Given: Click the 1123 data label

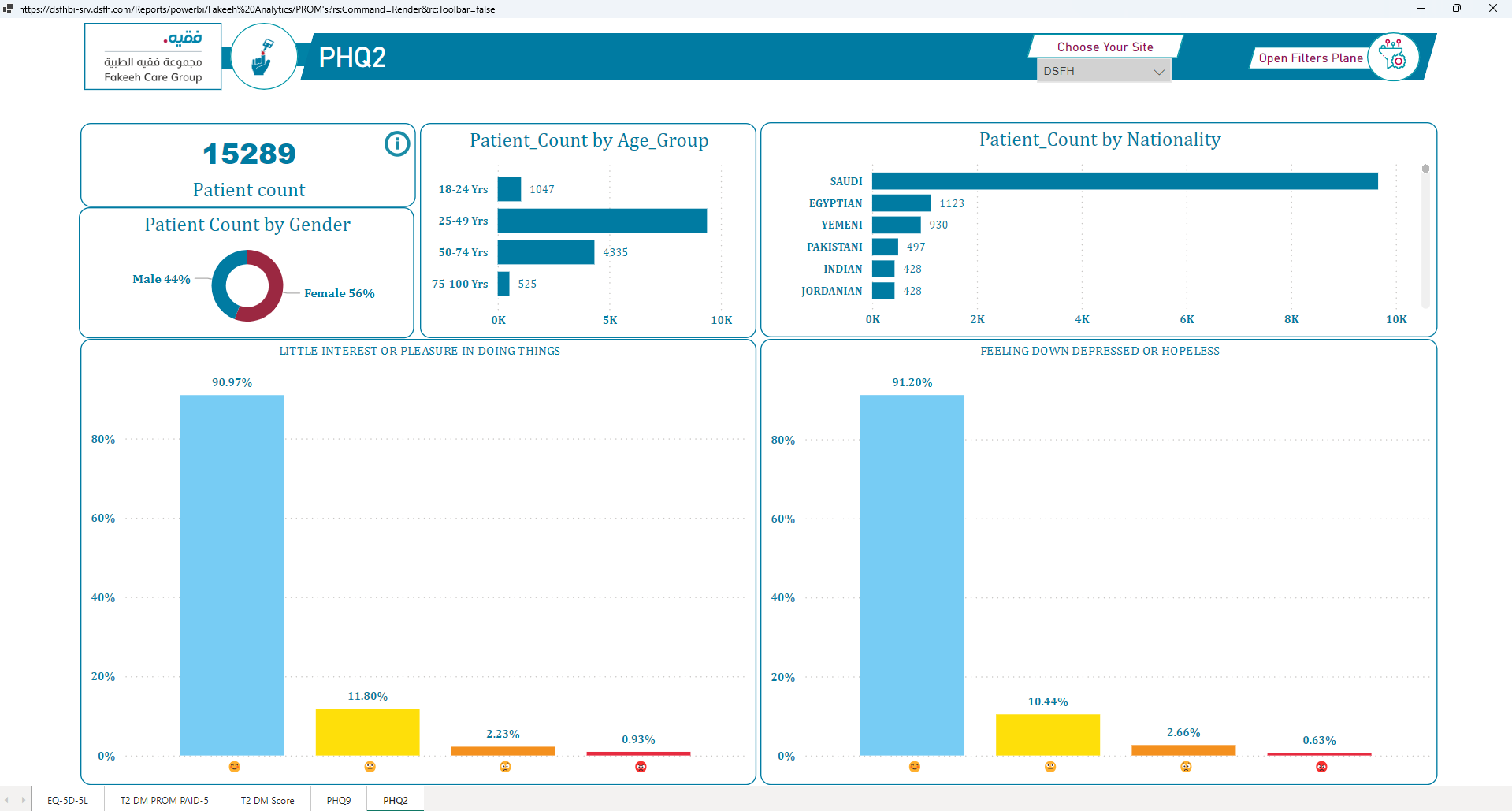Looking at the screenshot, I should click(952, 203).
